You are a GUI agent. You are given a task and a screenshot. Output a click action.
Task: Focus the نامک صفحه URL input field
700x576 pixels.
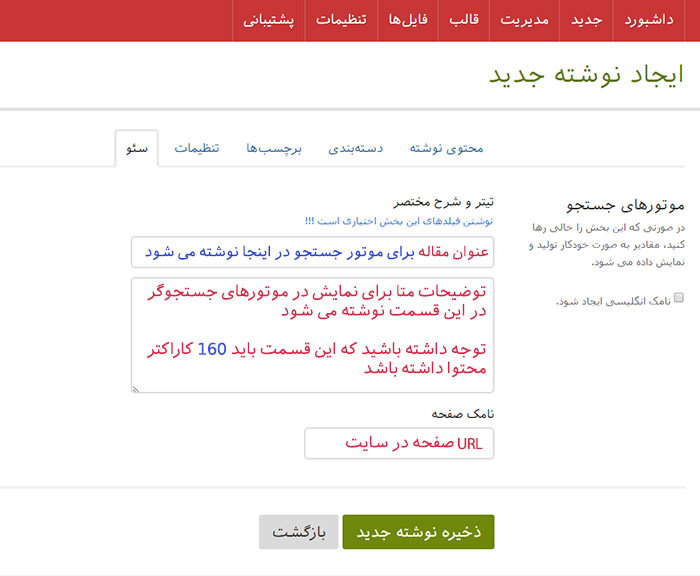(x=399, y=443)
